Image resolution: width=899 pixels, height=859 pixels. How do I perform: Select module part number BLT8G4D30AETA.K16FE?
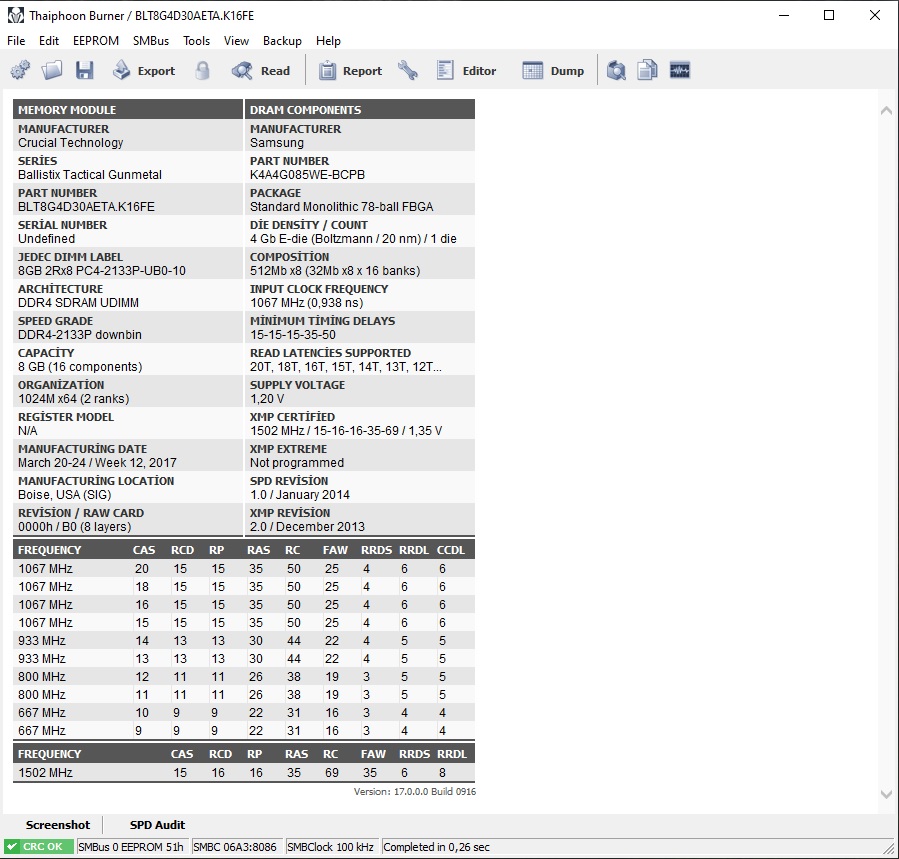click(86, 207)
